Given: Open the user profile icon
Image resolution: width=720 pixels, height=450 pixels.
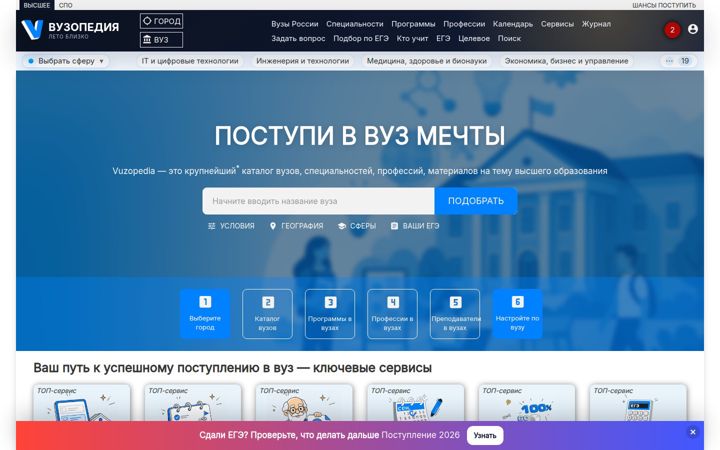Looking at the screenshot, I should [693, 29].
